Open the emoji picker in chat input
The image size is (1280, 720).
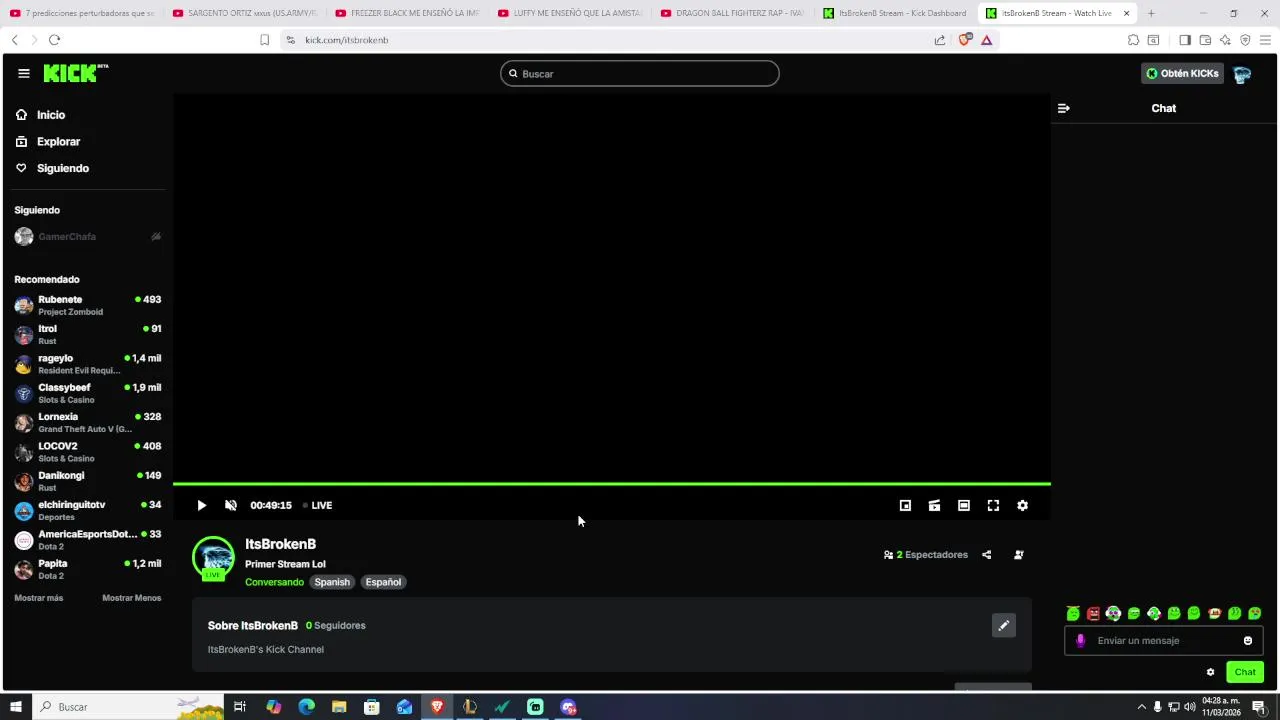click(1248, 641)
